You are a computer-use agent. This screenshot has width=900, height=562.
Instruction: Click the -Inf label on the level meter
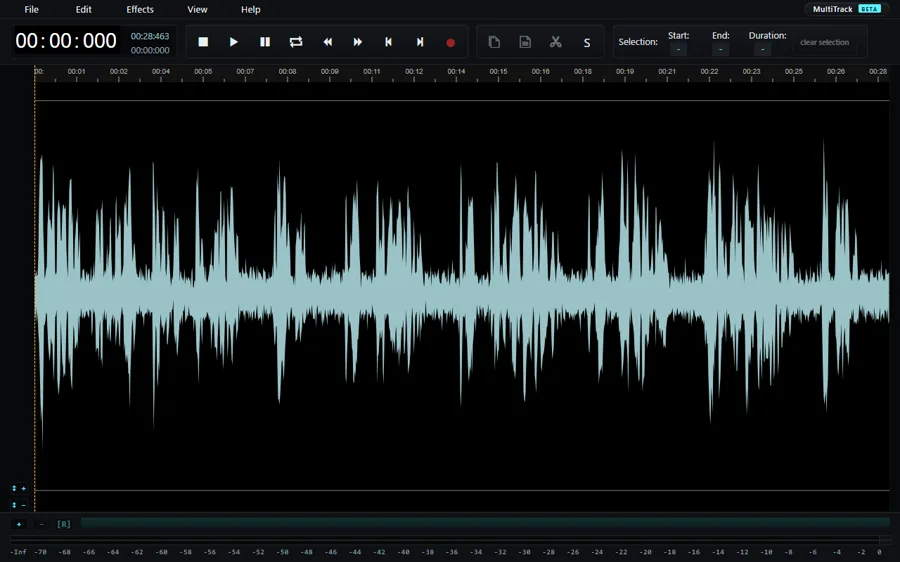(x=18, y=552)
